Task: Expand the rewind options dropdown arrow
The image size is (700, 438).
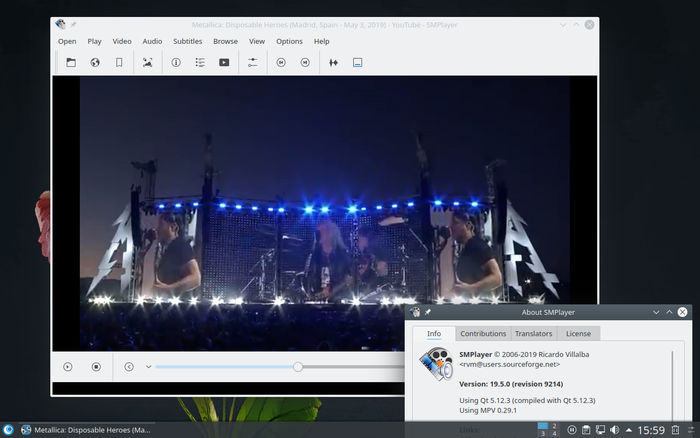Action: 148,367
